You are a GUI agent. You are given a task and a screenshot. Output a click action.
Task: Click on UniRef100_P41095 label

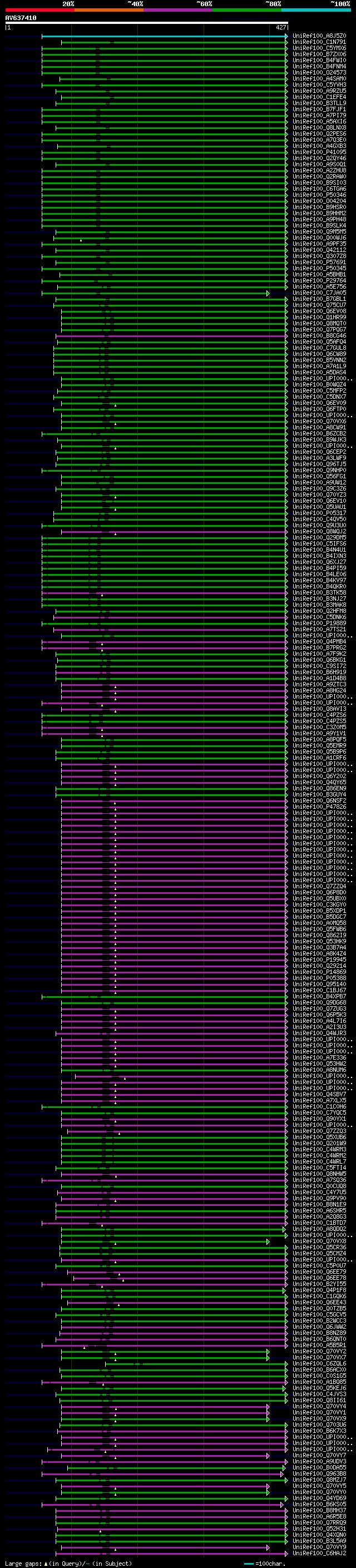tap(319, 152)
